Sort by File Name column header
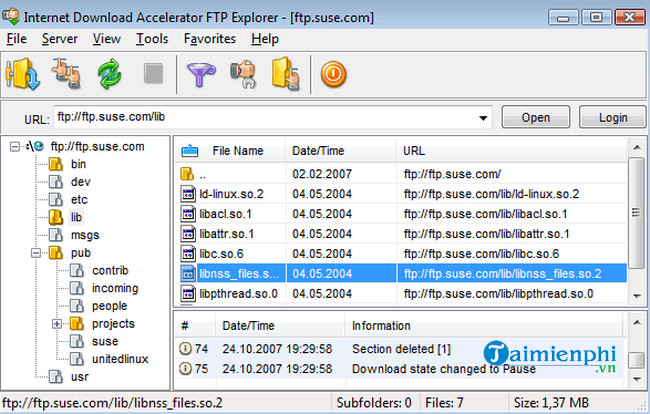Viewport: 650px width, 414px height. click(238, 151)
